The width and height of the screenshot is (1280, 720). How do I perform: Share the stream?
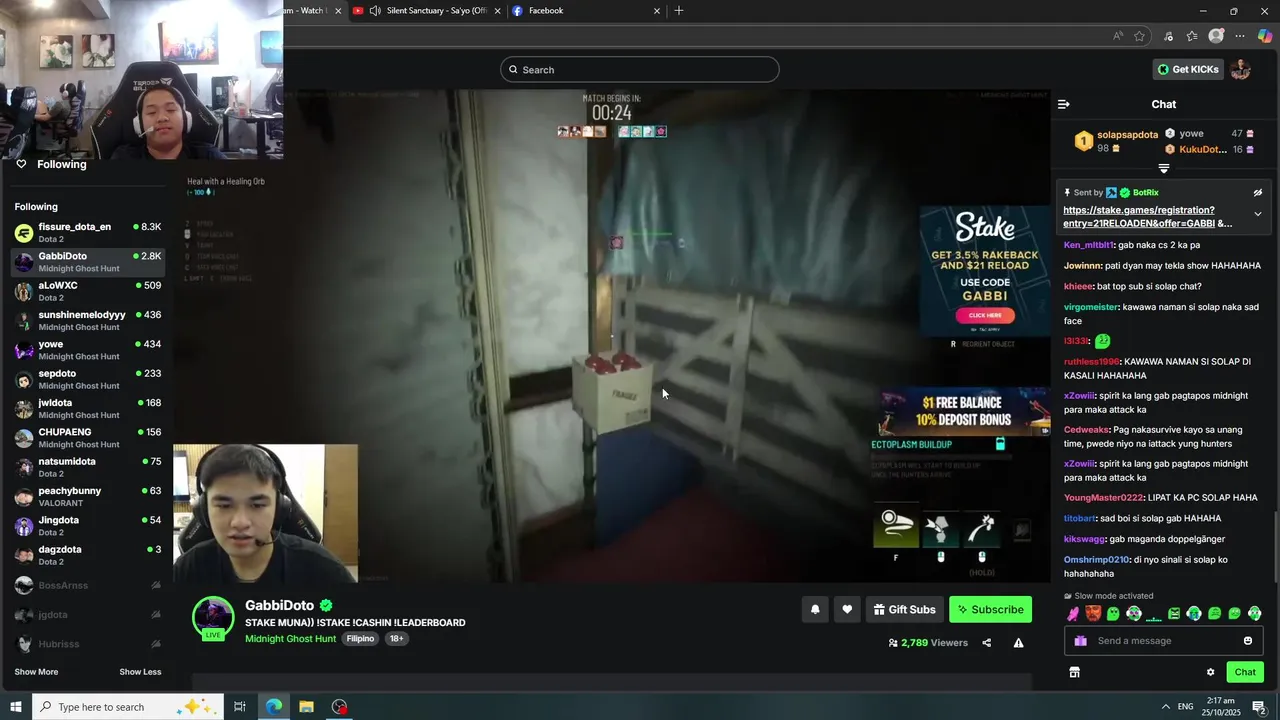986,643
